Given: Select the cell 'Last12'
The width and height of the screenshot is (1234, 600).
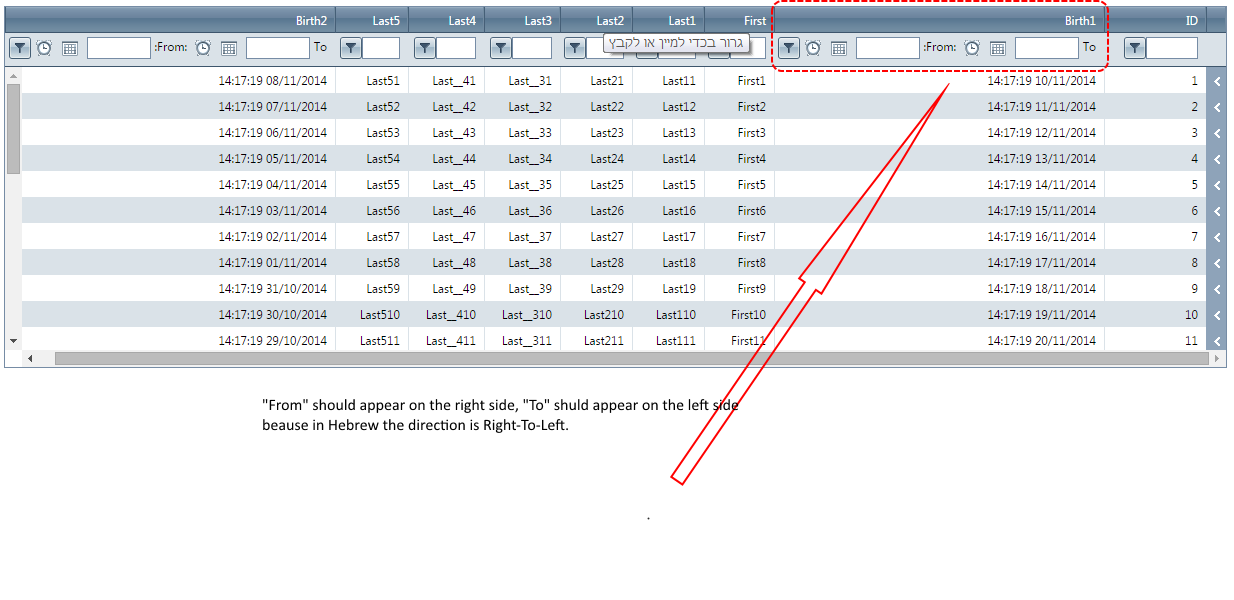Looking at the screenshot, I should click(669, 107).
